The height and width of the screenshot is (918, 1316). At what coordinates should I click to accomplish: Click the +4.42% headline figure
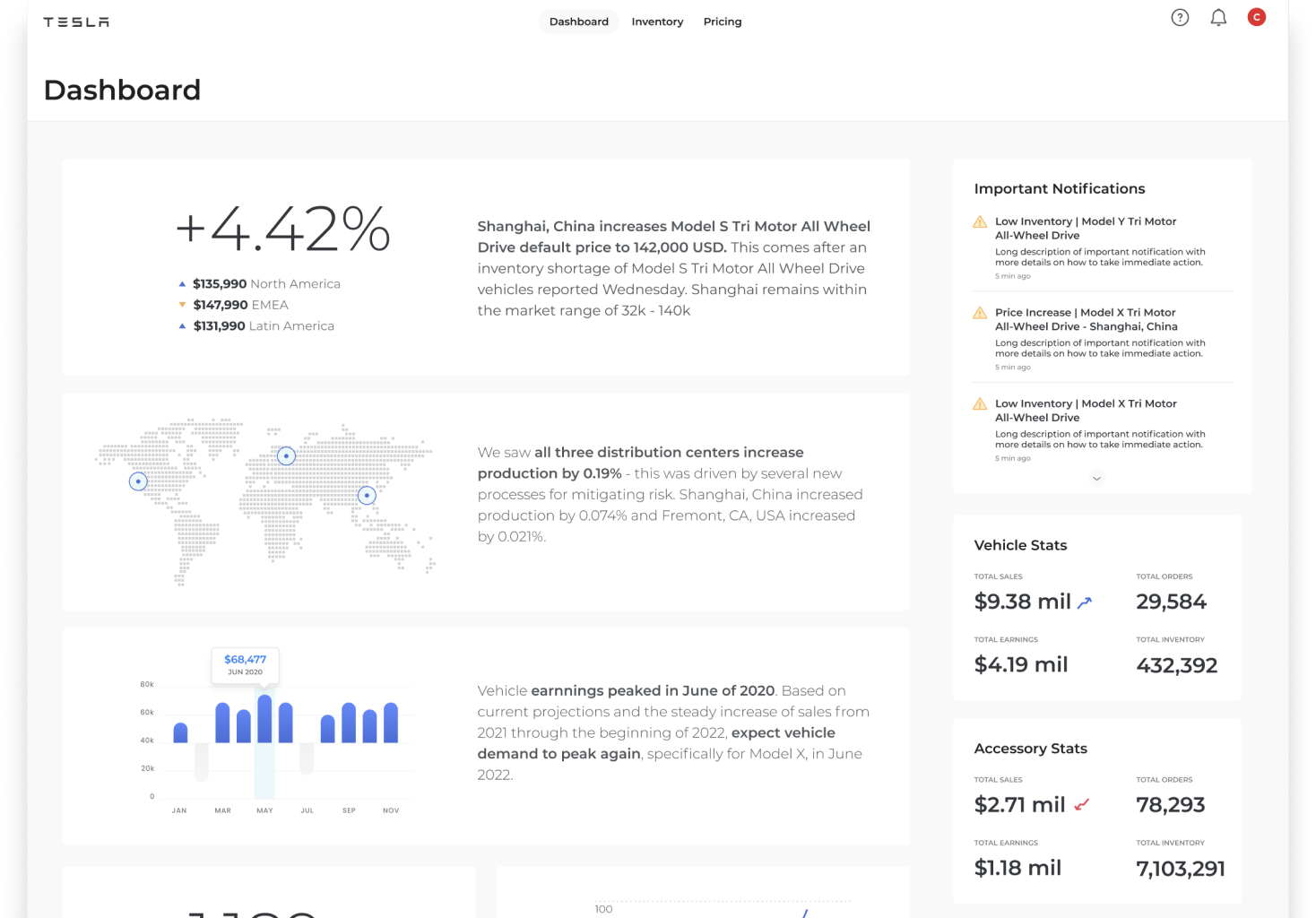point(283,229)
